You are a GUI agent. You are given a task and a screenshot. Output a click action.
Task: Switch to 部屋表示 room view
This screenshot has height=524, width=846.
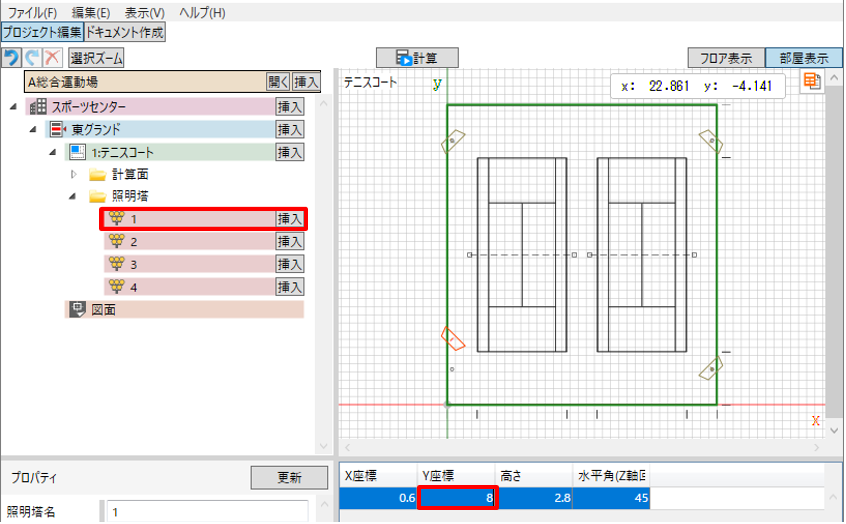tap(803, 58)
